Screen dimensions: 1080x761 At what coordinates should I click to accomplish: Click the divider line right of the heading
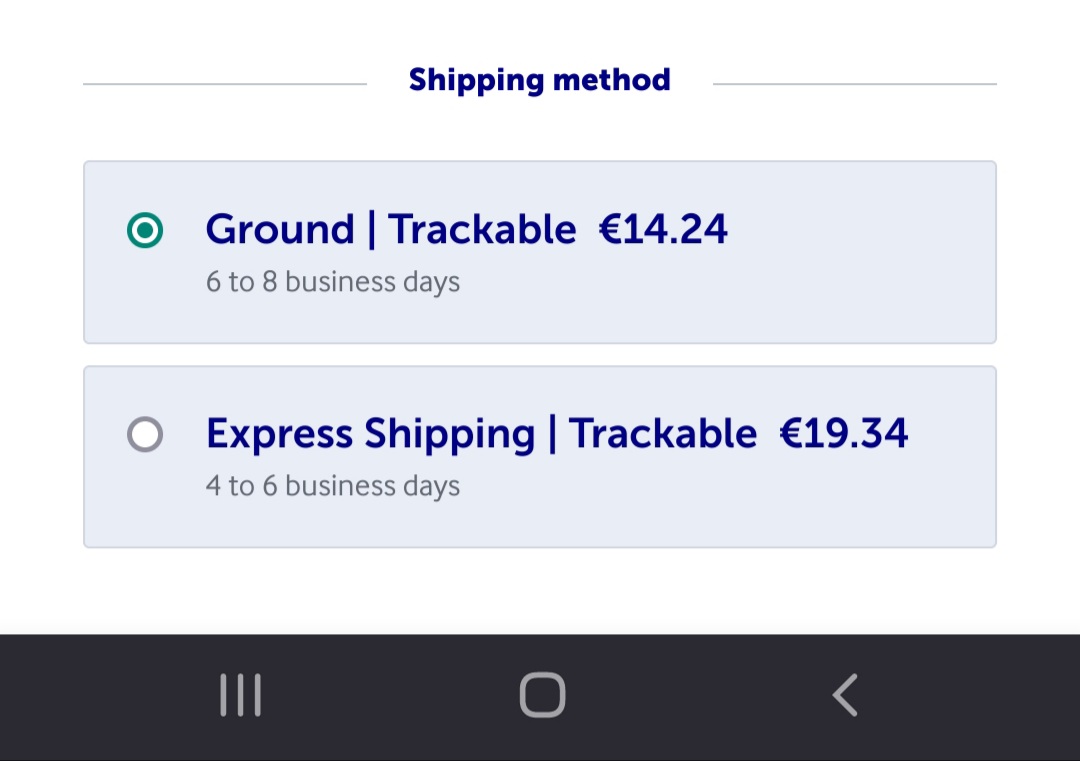[x=855, y=84]
